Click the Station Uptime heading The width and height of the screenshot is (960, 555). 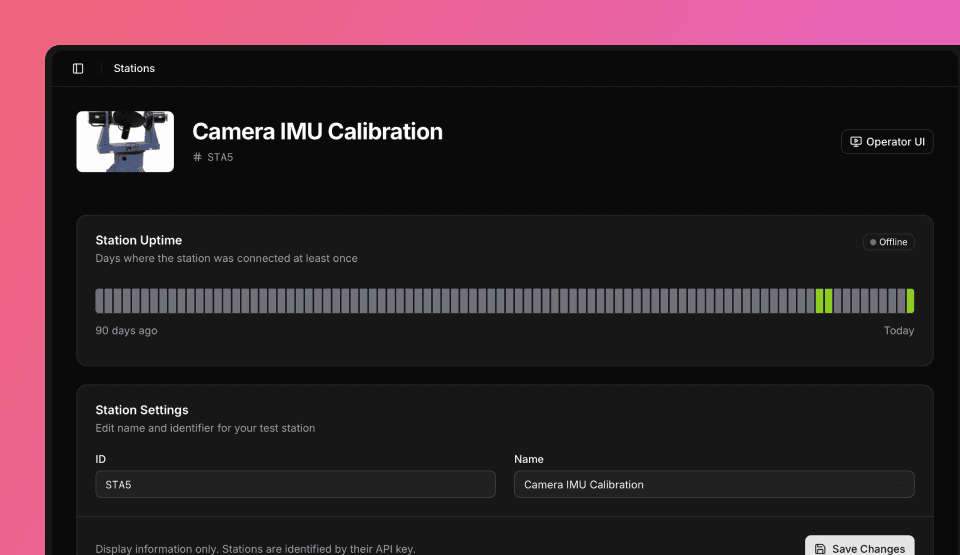(x=138, y=240)
